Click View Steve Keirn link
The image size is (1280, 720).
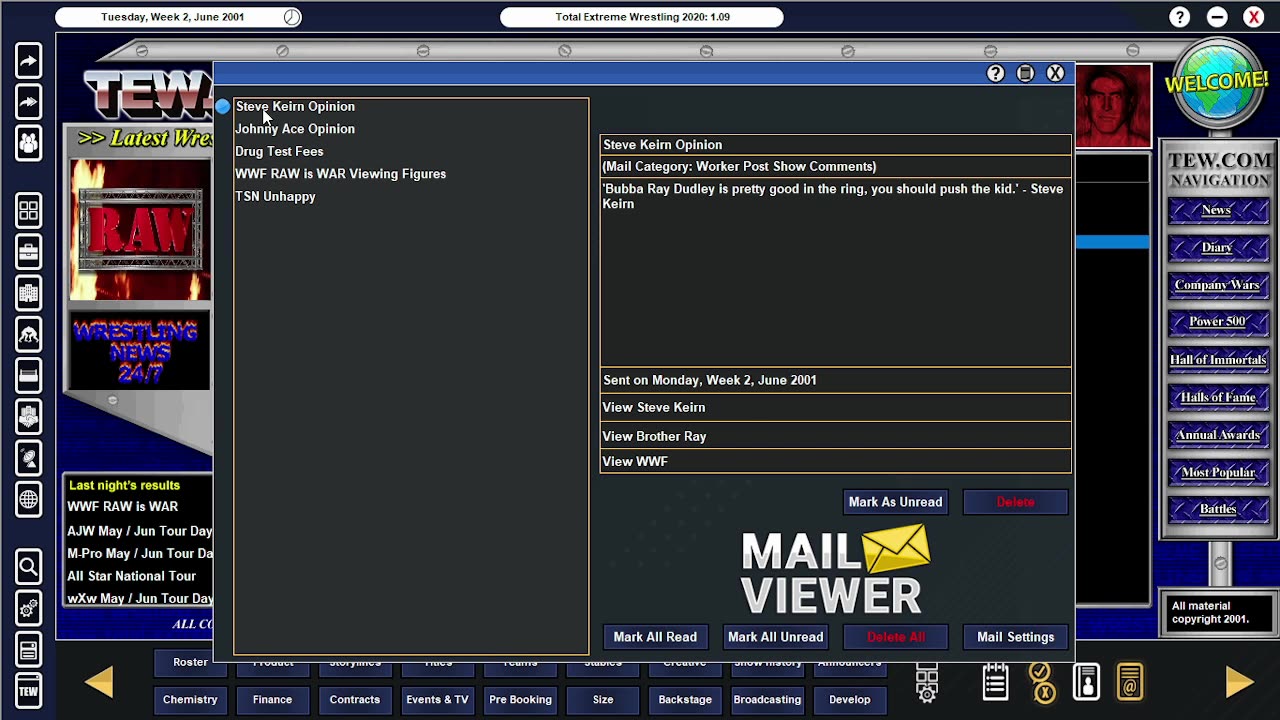click(x=835, y=407)
